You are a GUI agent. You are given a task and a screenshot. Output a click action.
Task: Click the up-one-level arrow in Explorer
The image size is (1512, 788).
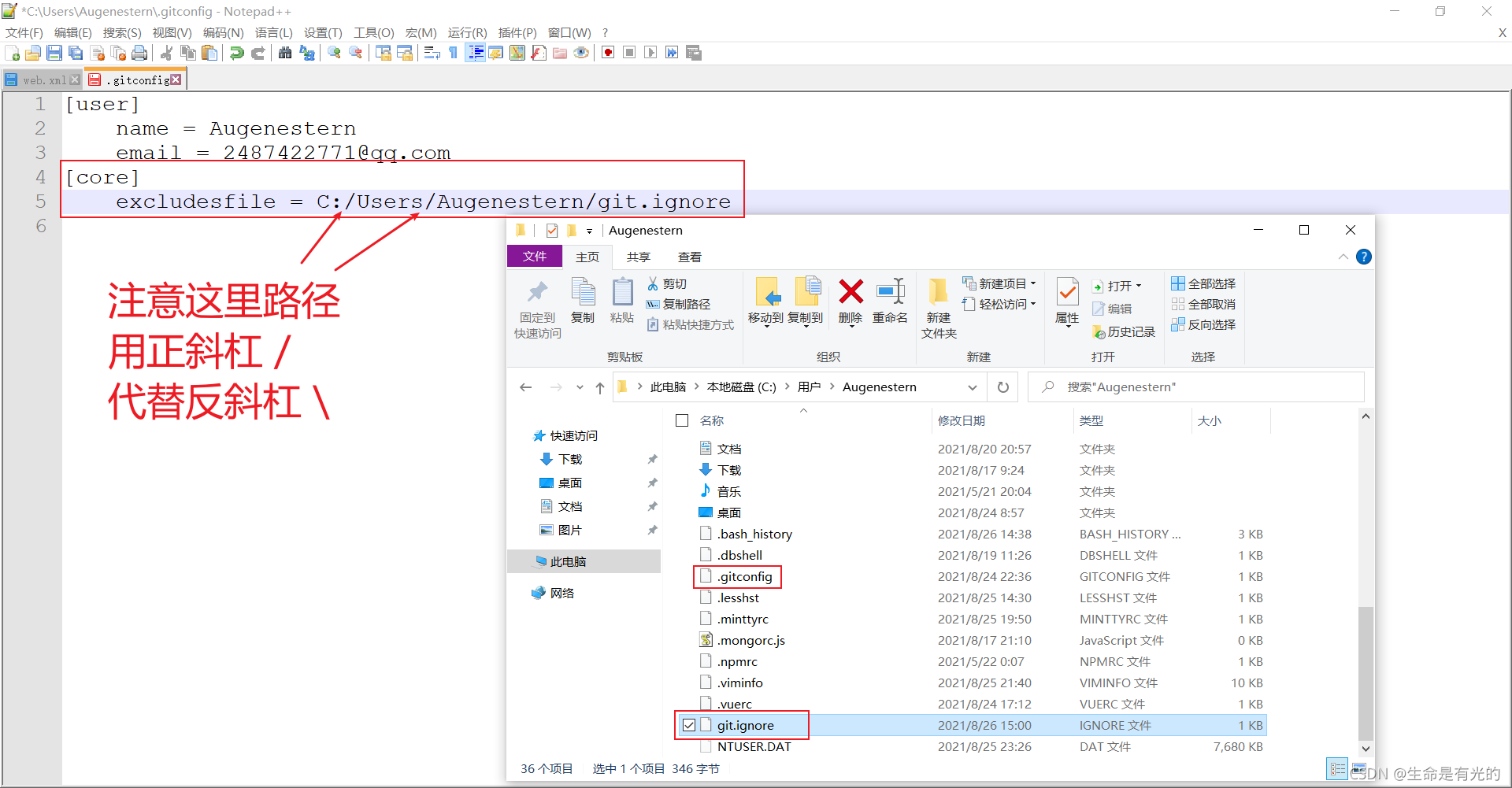point(600,387)
